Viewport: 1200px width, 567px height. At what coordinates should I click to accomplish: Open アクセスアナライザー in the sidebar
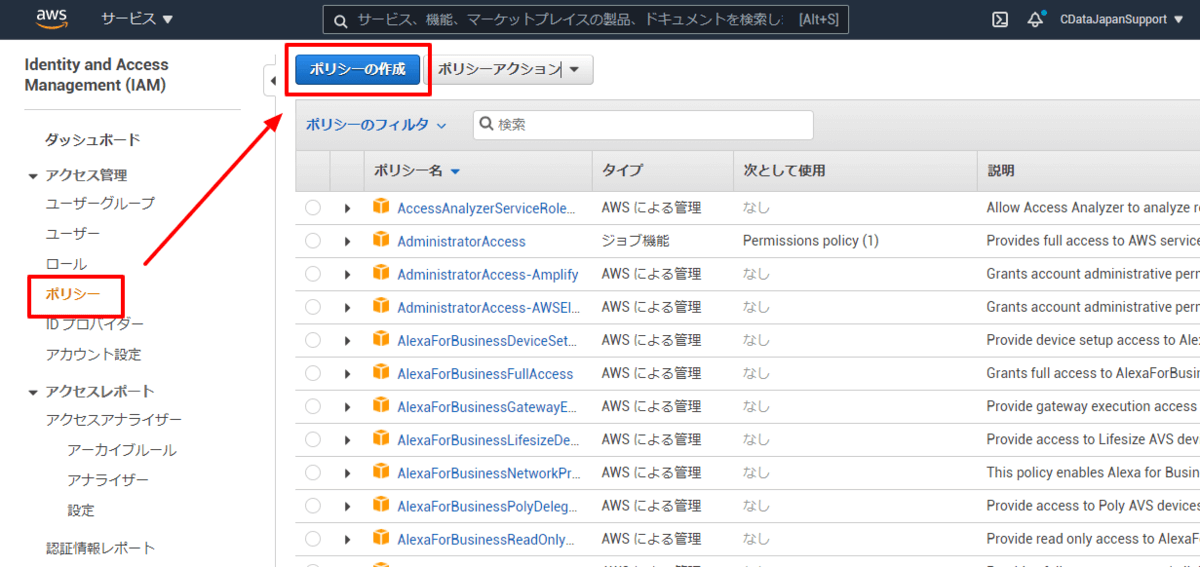click(x=114, y=420)
